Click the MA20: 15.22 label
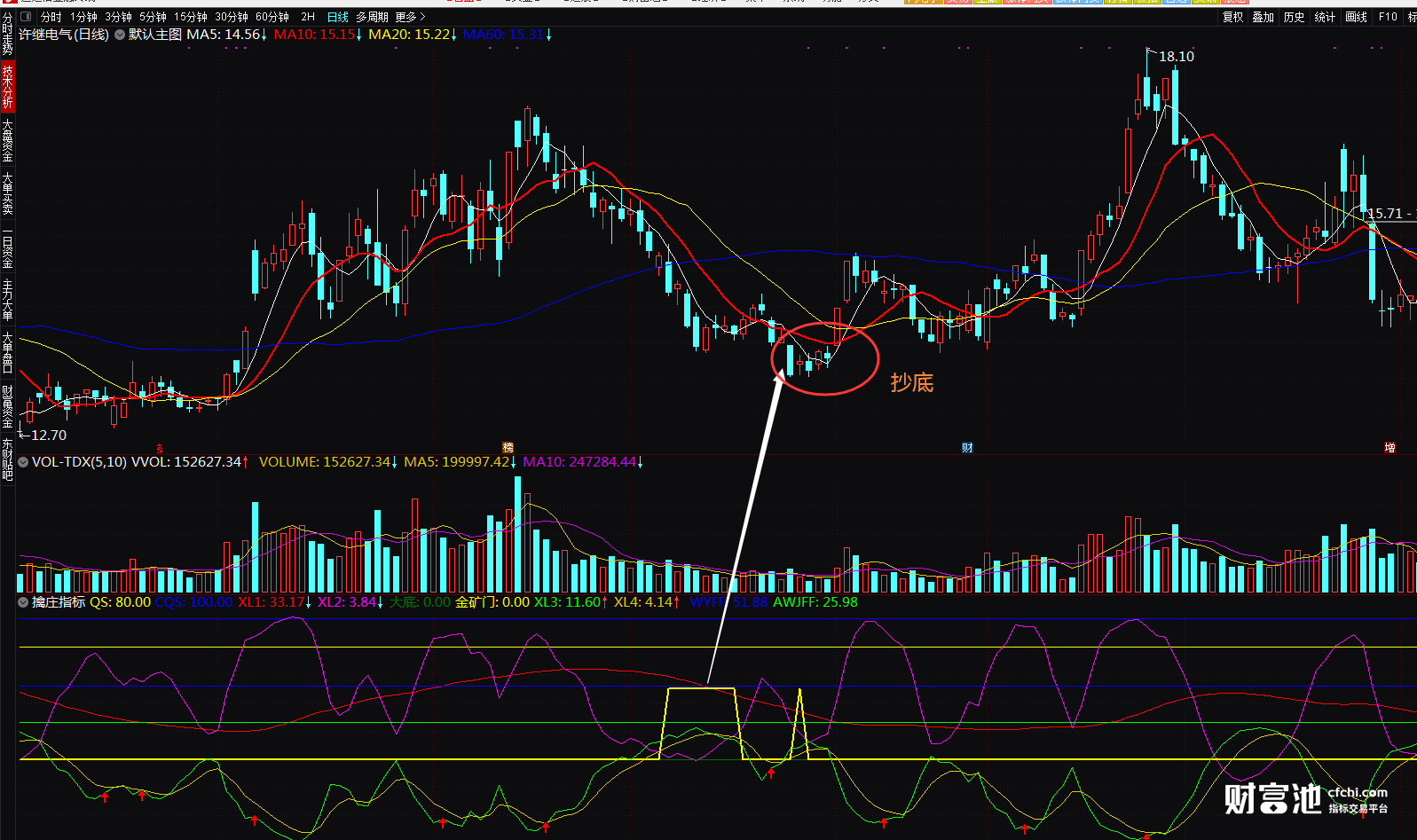The width and height of the screenshot is (1417, 840). (409, 35)
